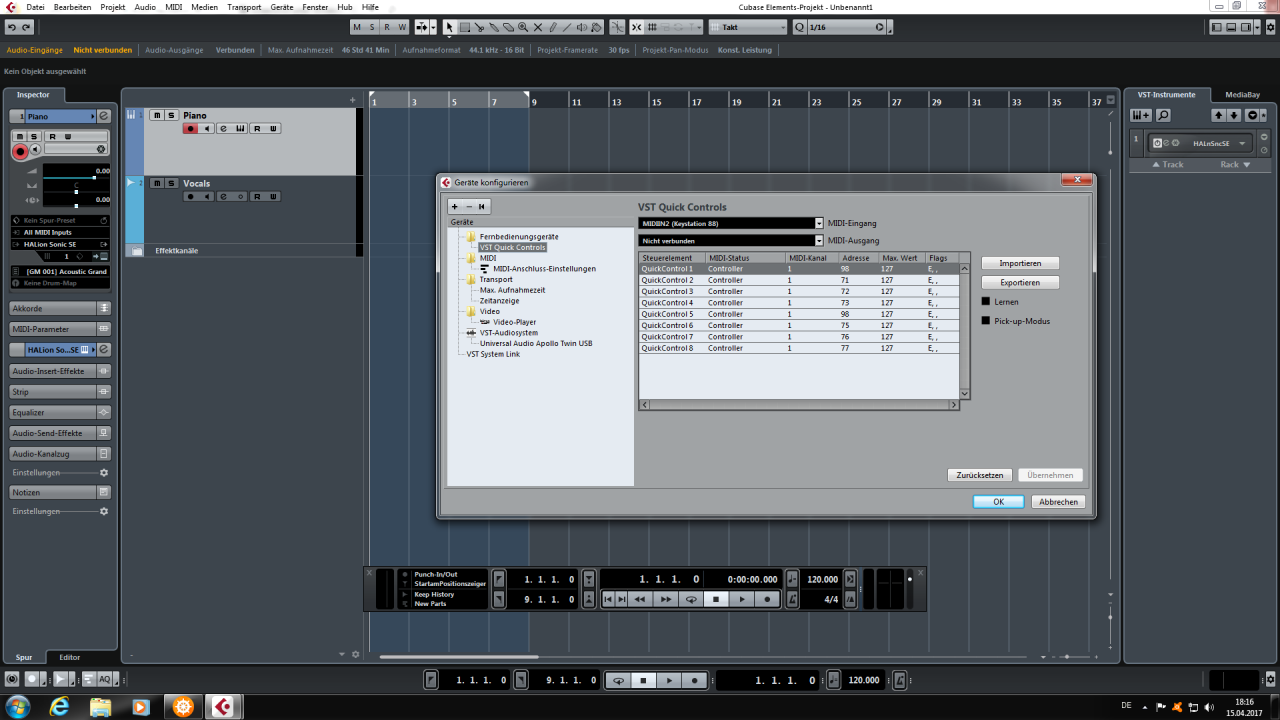Select VST System Link tree item
Screen dimensions: 1280x720
pyautogui.click(x=493, y=354)
